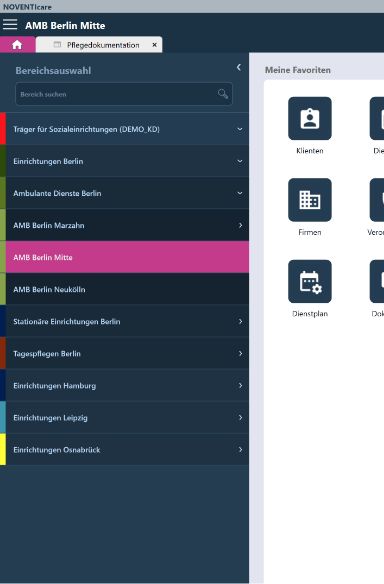Screen dimensions: 384x584
Task: Click the search magnifier icon
Action: click(223, 94)
